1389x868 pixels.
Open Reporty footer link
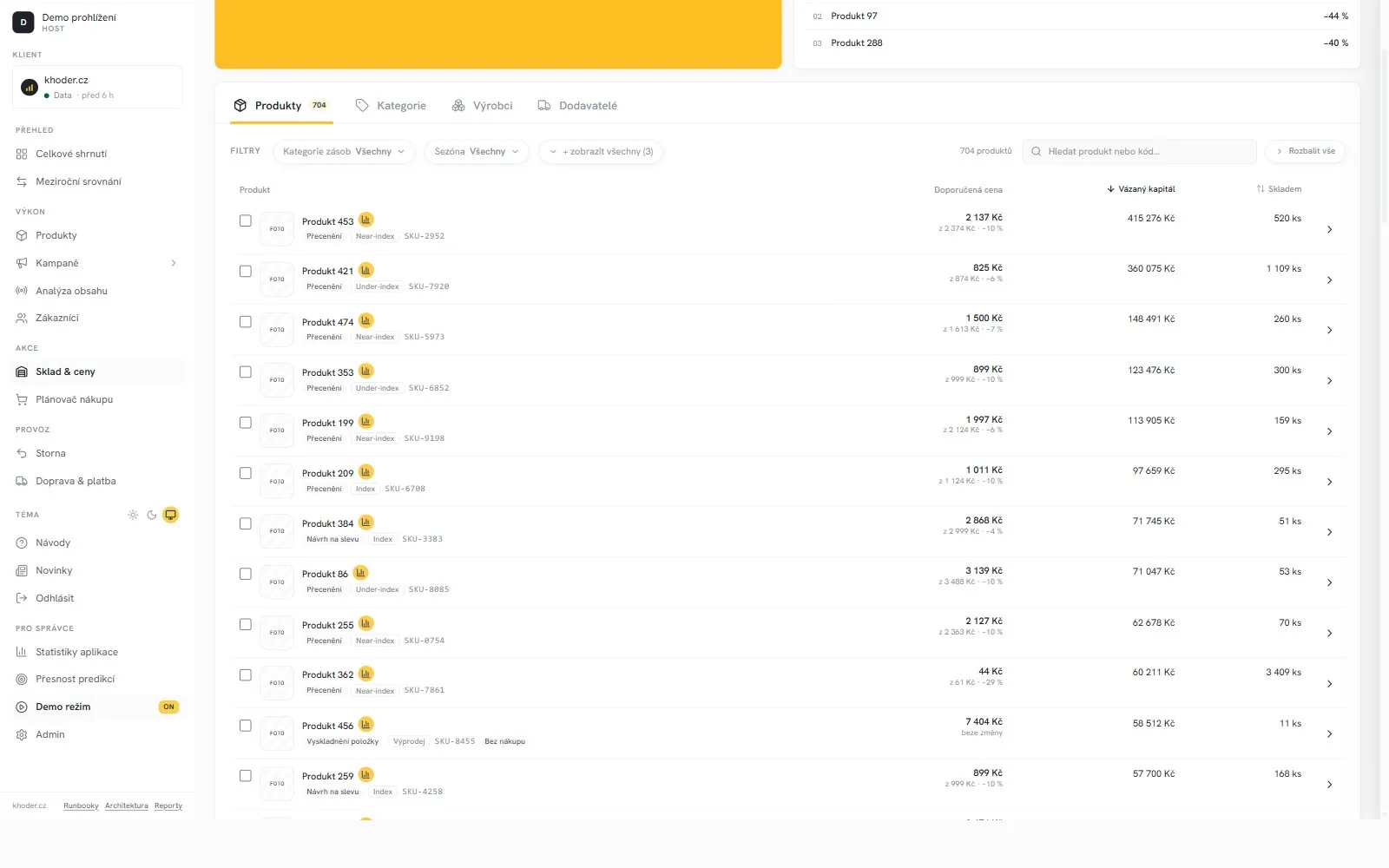tap(168, 806)
